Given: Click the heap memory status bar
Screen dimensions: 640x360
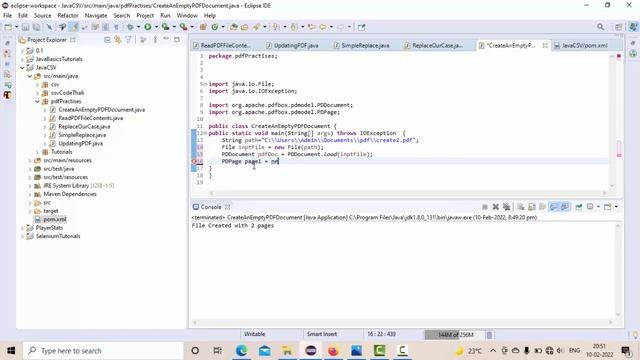Looking at the screenshot, I should (x=455, y=335).
